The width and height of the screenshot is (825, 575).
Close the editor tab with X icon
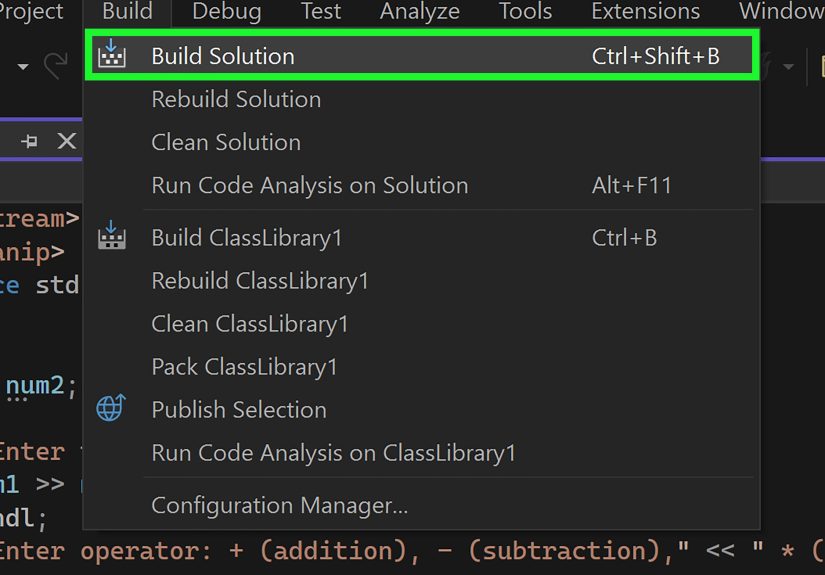coord(67,141)
